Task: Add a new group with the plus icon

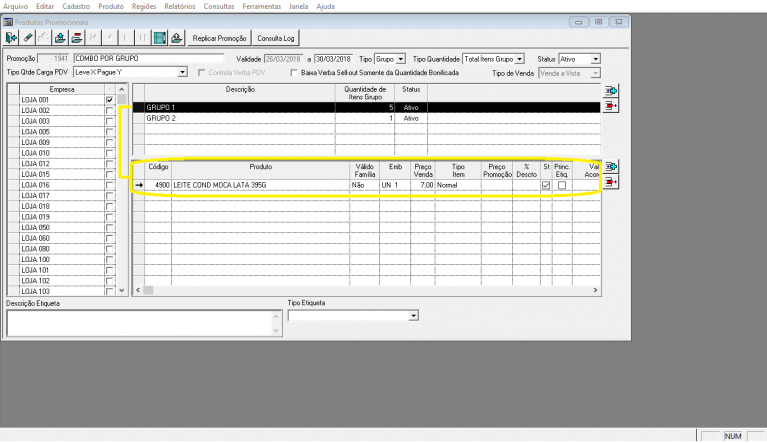Action: 610,90
